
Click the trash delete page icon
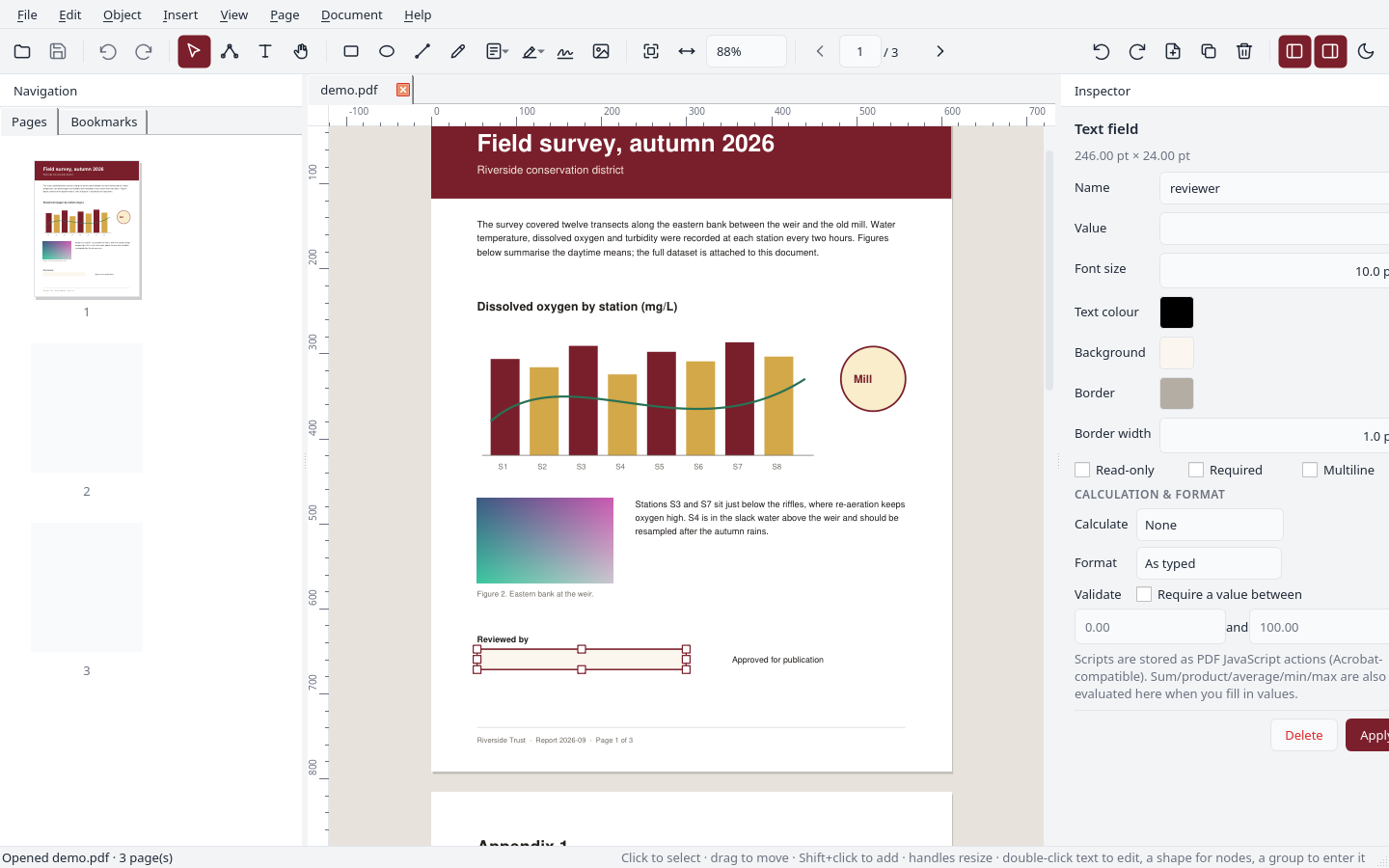[x=1244, y=51]
